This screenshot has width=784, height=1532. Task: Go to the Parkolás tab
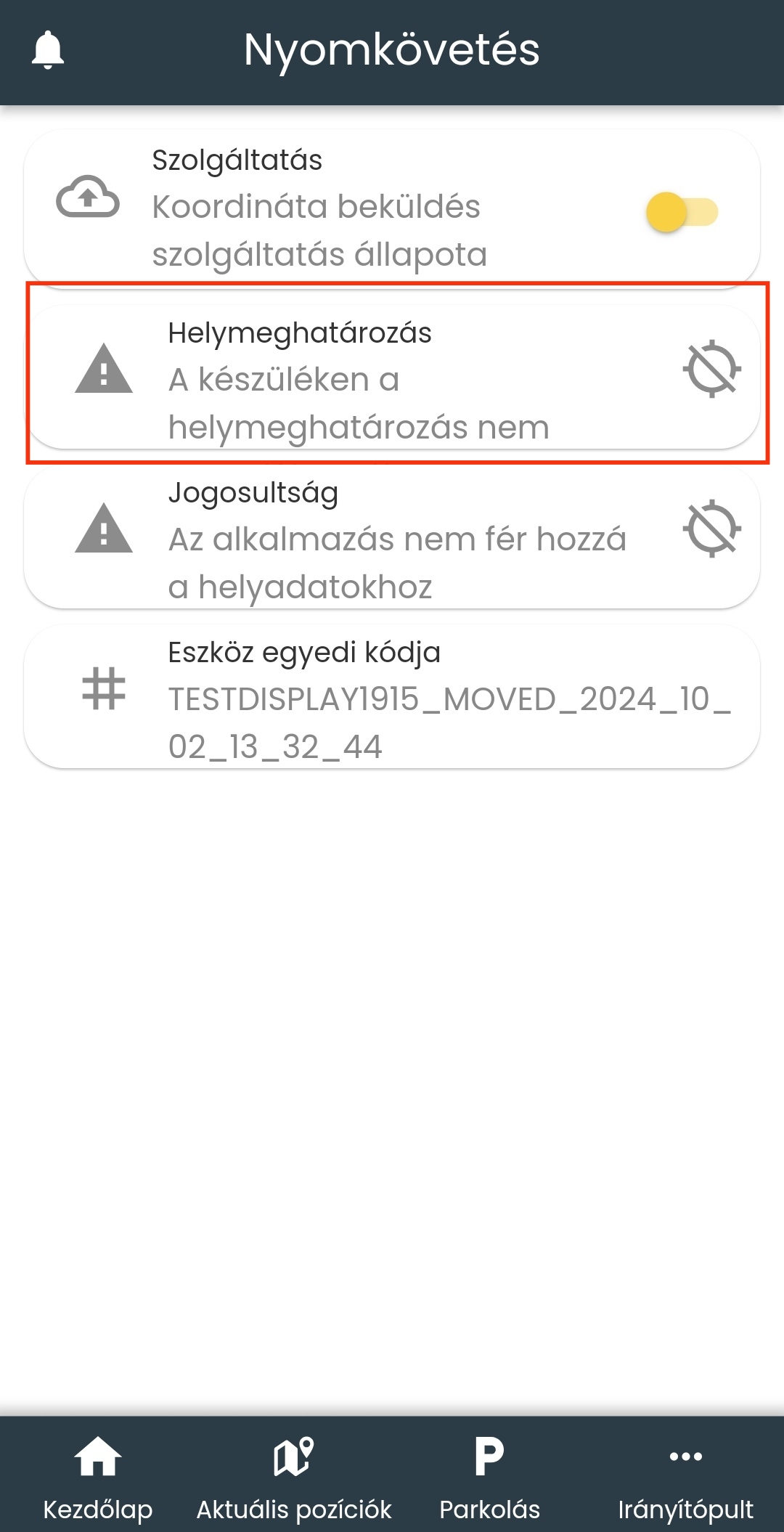click(490, 1474)
